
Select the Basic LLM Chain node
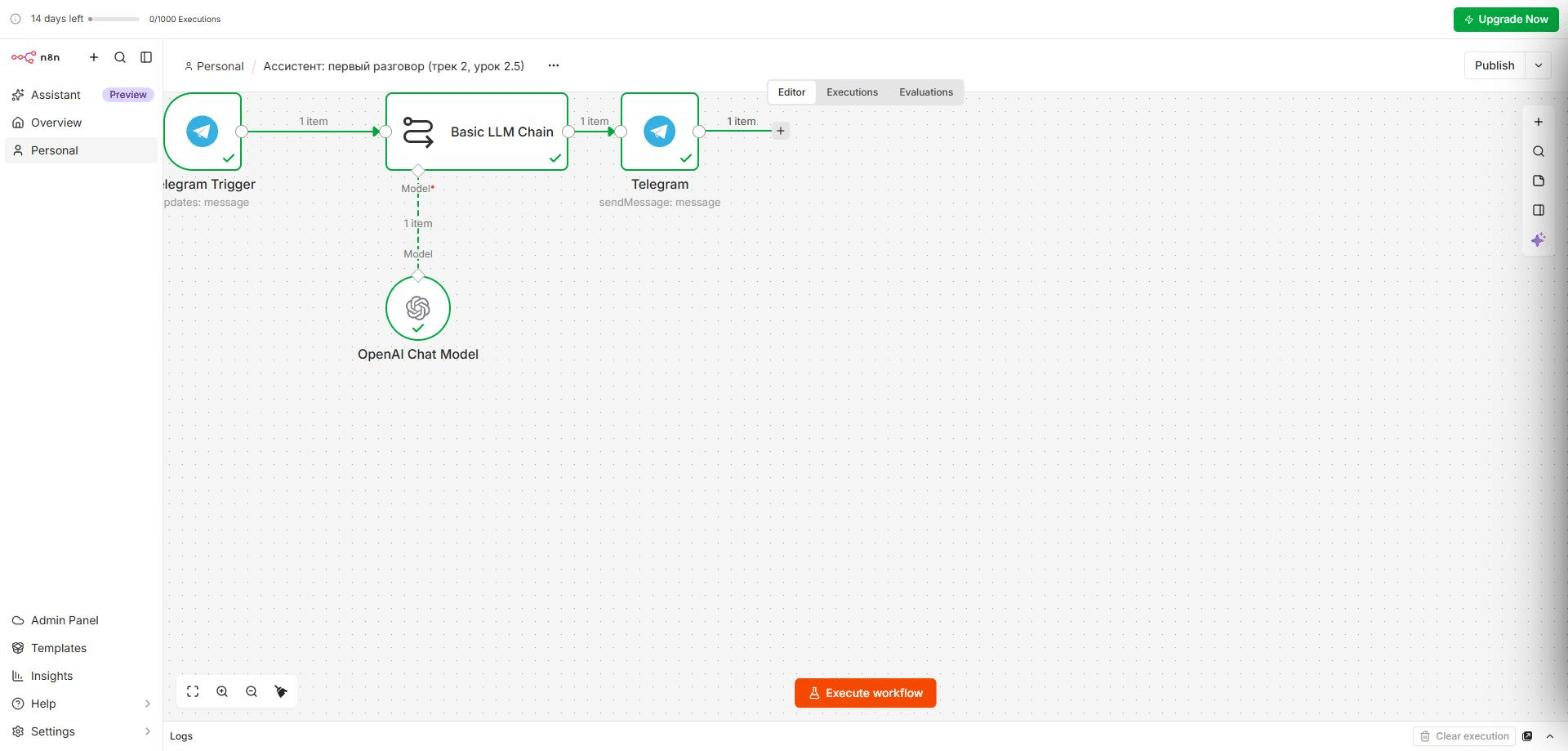[477, 131]
